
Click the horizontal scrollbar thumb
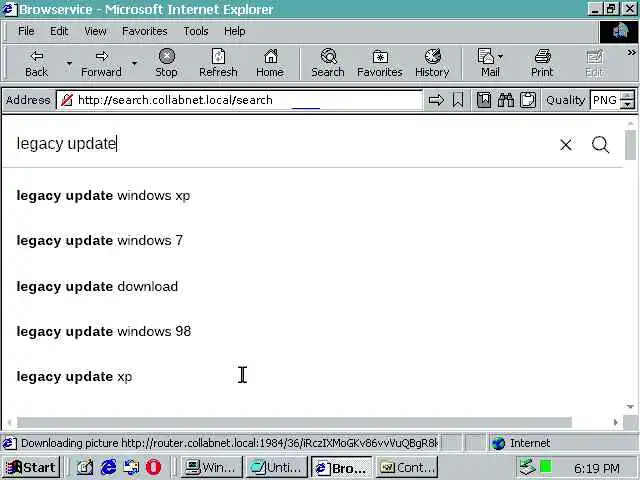[294, 422]
